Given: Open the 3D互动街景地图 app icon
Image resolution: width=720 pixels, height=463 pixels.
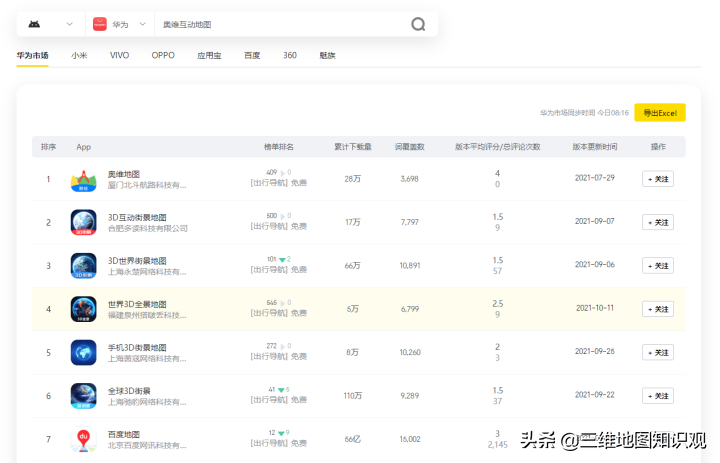Looking at the screenshot, I should (84, 222).
